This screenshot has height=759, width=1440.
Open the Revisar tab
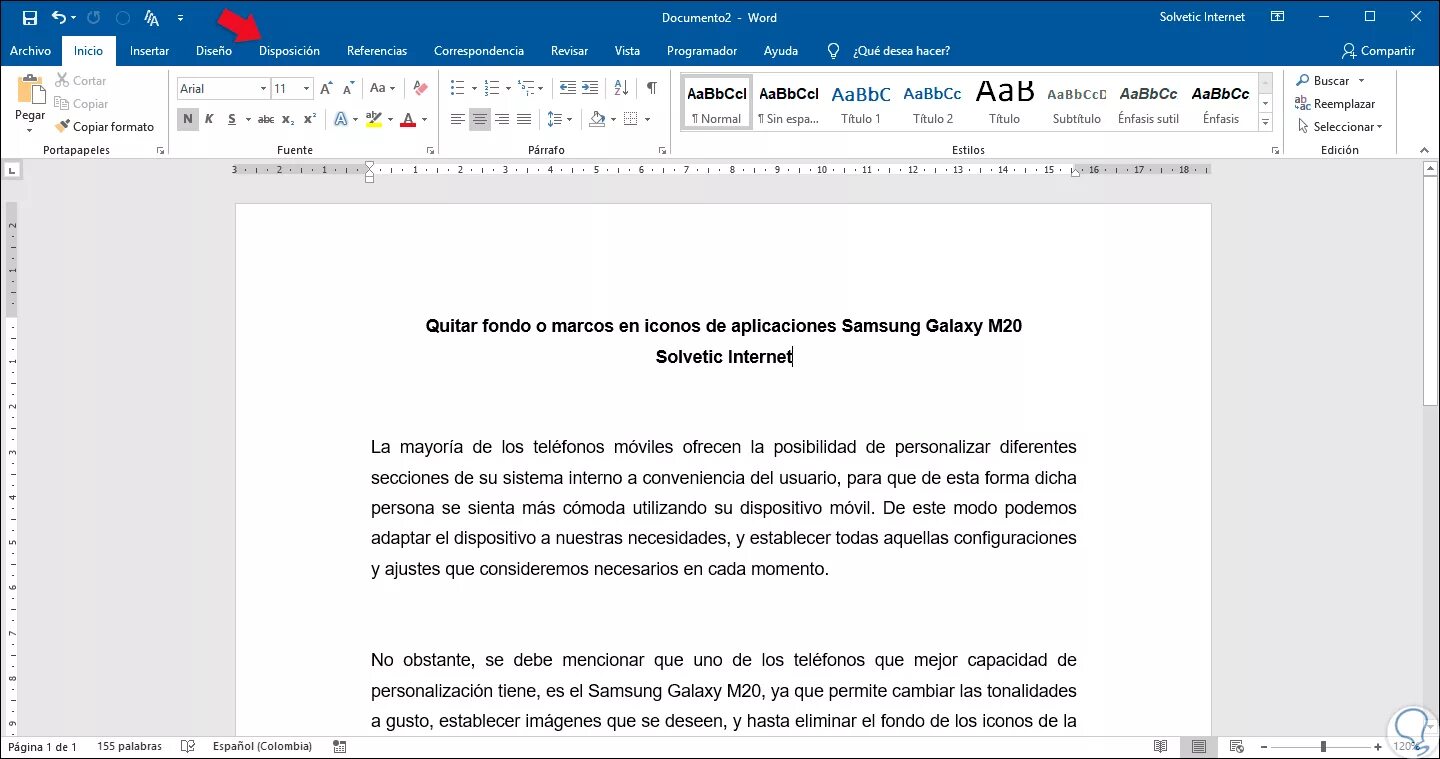(x=569, y=51)
